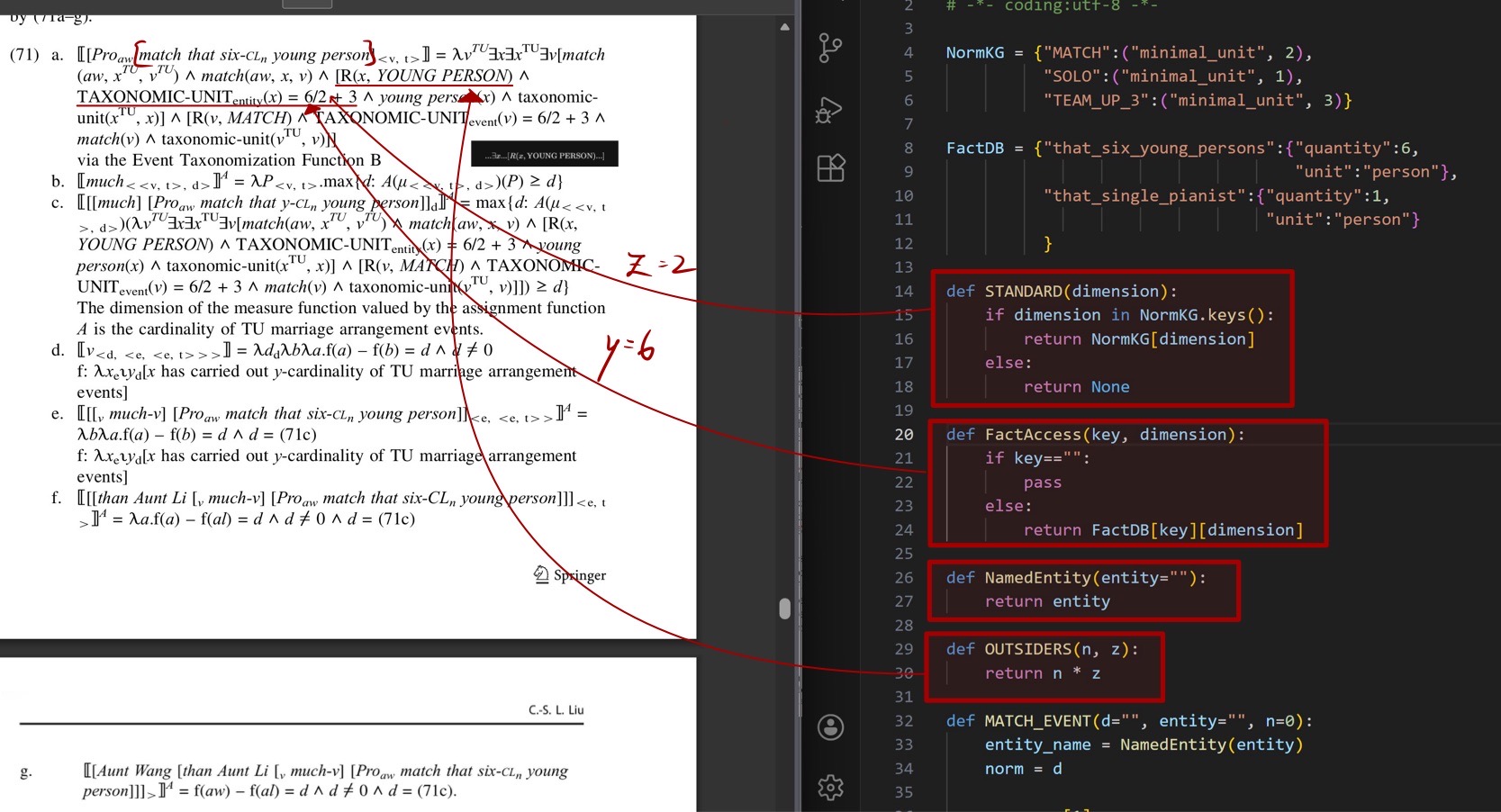Click the 'def FactAccess(key, dimension):' code line

[1095, 434]
